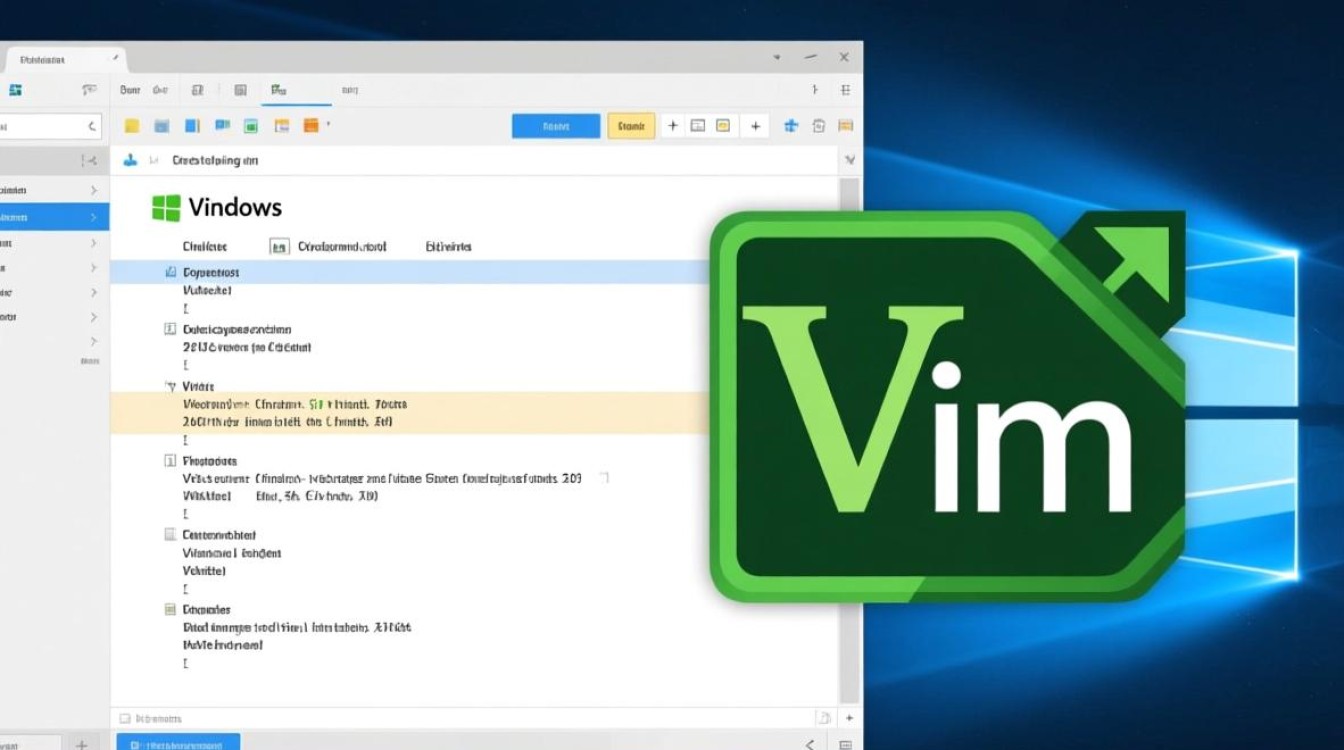The width and height of the screenshot is (1344, 750).
Task: Open the green spreadsheet icon in the toolbar
Action: [251, 125]
